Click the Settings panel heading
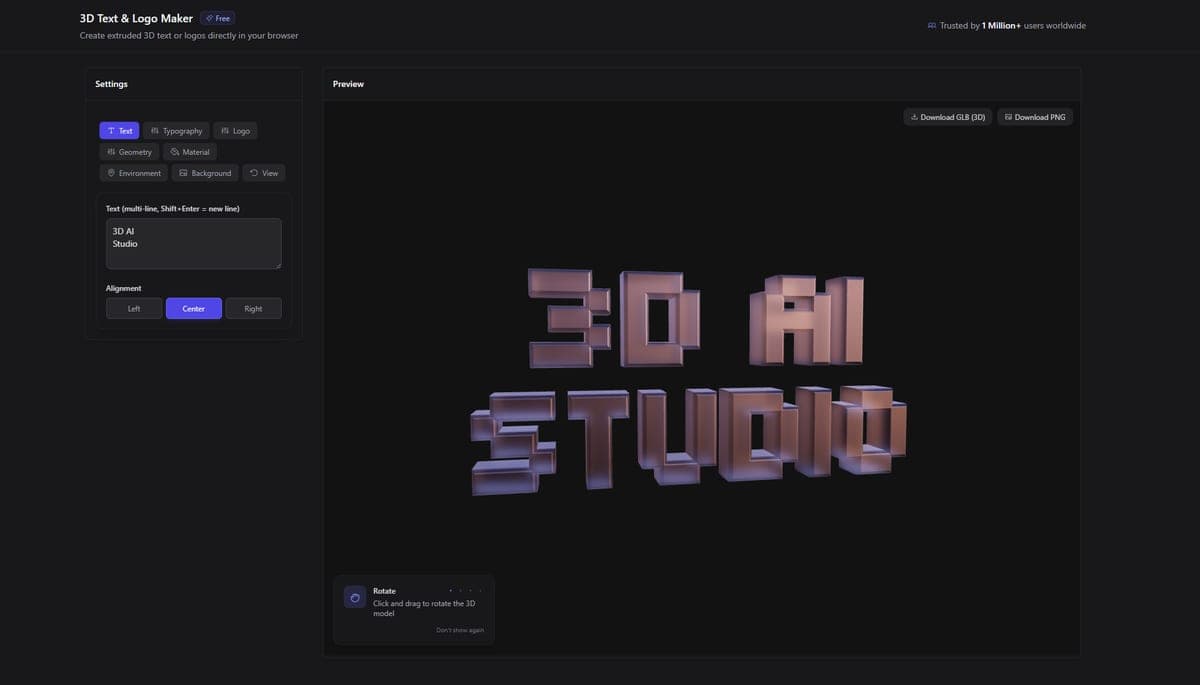The width and height of the screenshot is (1200, 685). pyautogui.click(x=111, y=84)
